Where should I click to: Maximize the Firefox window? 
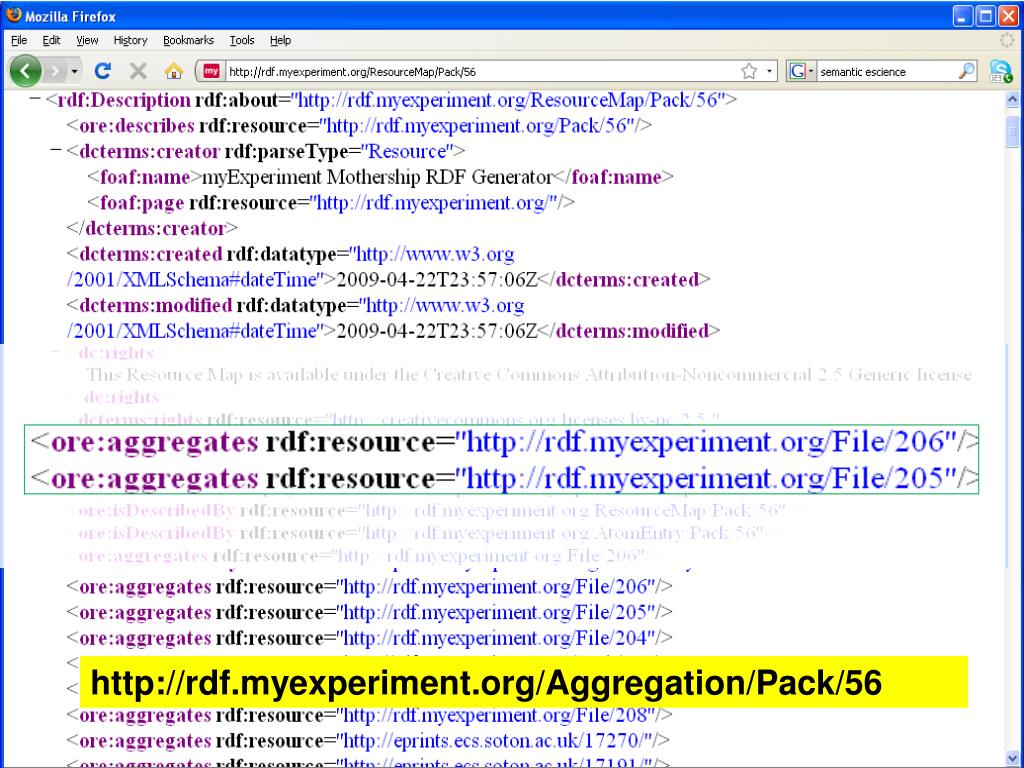[x=985, y=16]
